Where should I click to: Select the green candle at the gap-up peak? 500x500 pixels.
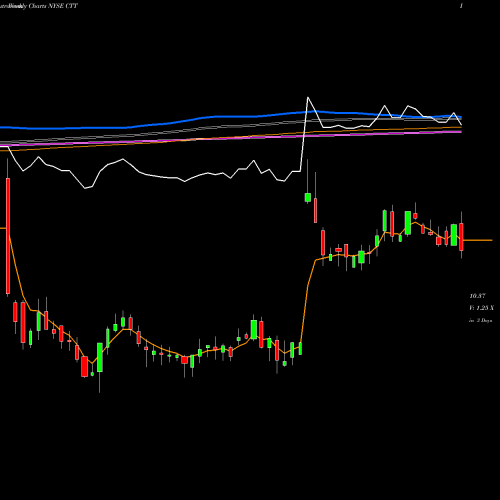[x=308, y=197]
